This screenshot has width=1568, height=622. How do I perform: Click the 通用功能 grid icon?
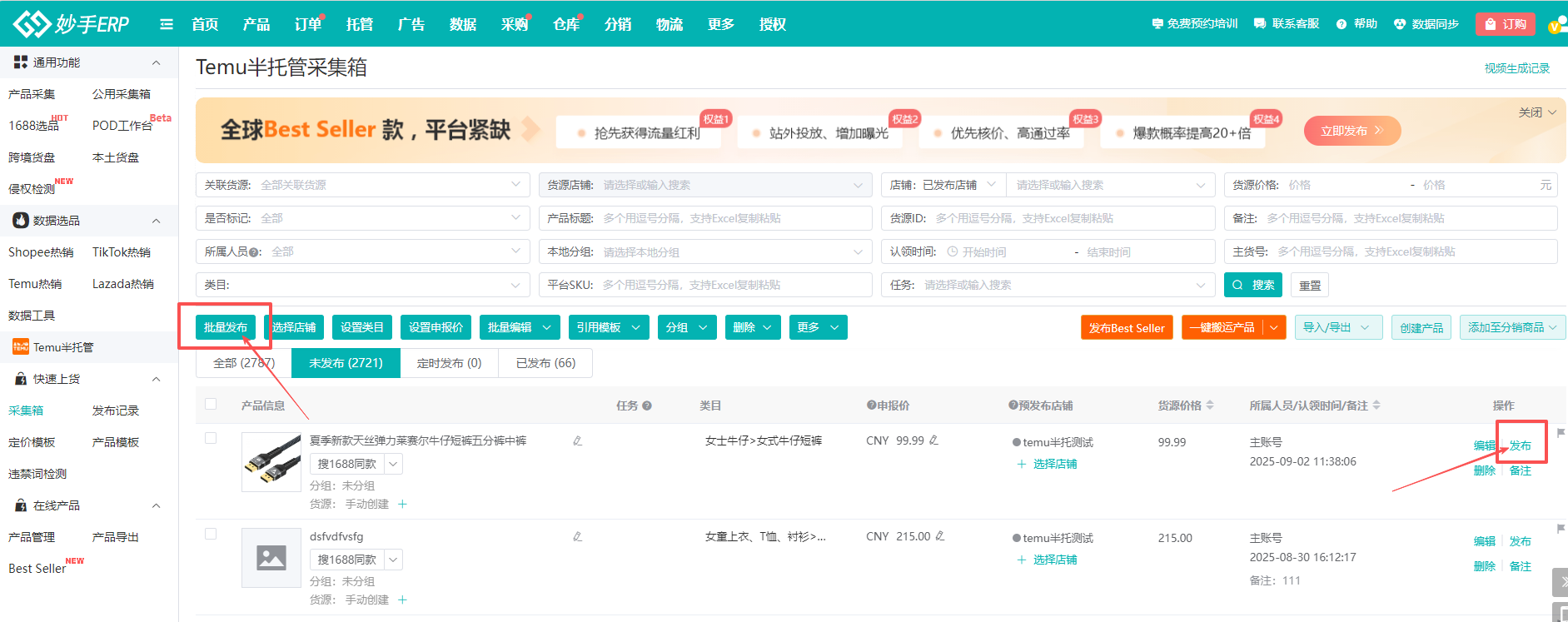[21, 62]
